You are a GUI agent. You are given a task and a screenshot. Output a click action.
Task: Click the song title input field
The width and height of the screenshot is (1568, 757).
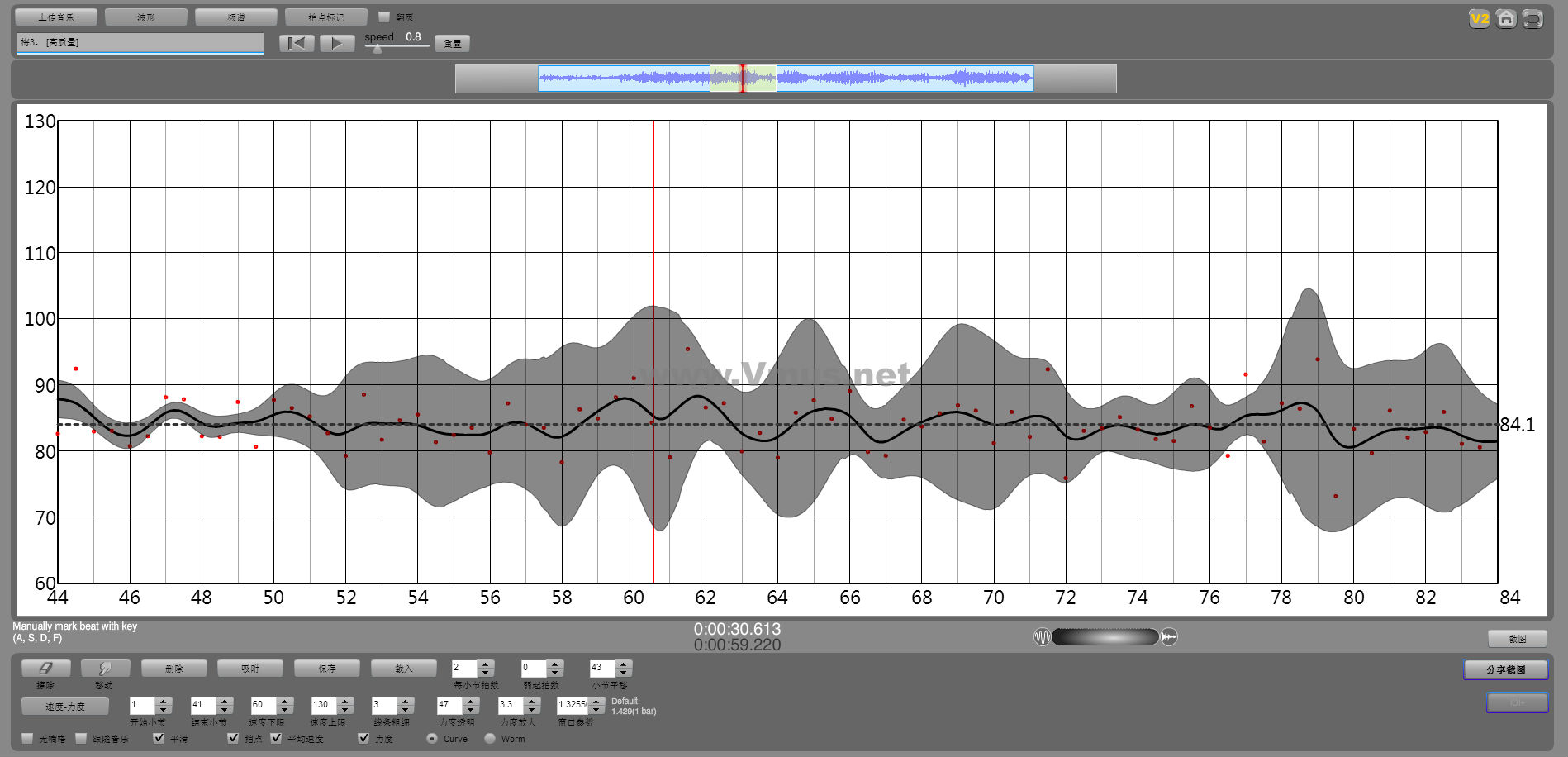coord(140,42)
